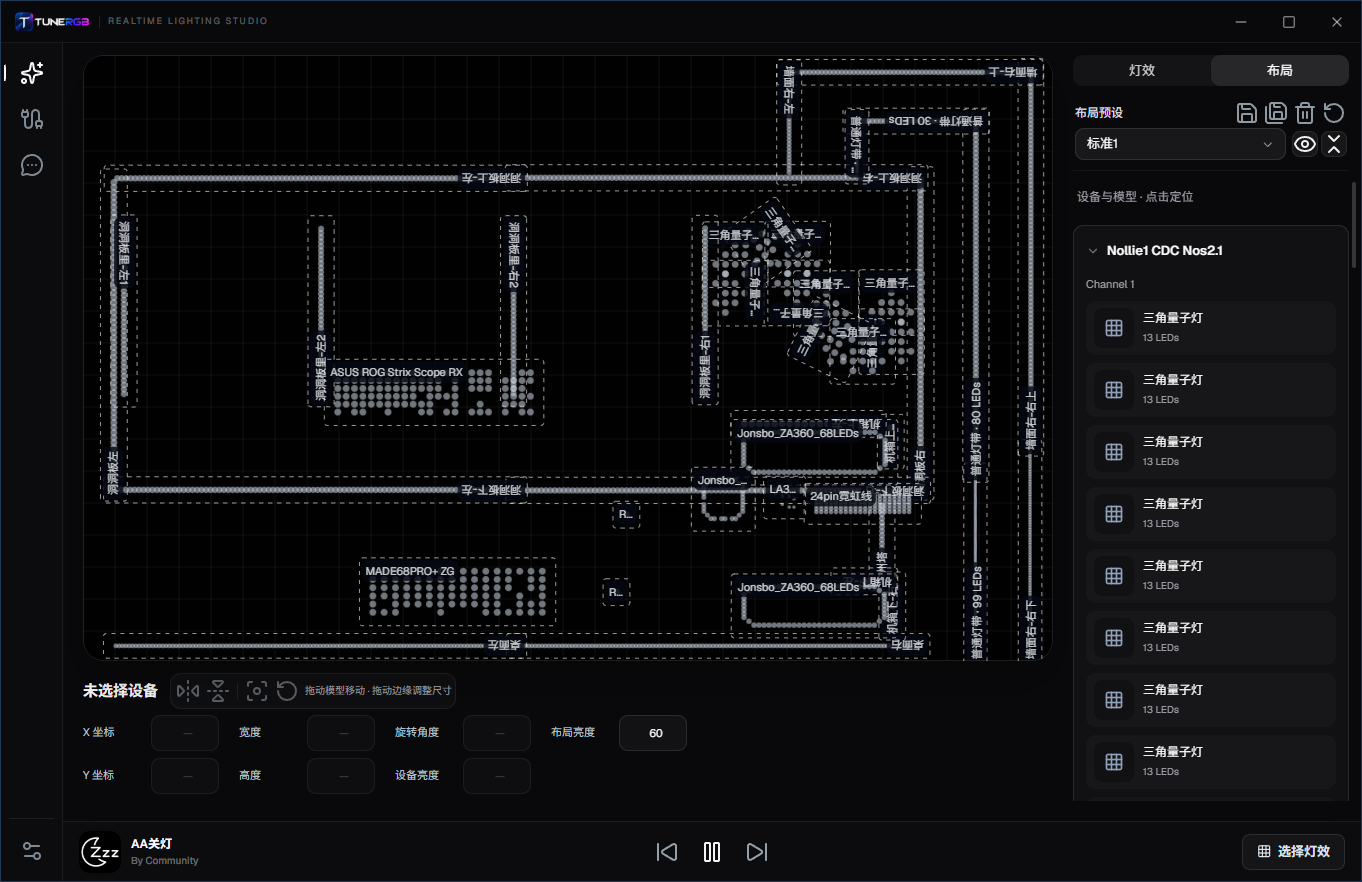Reset device transform in canvas toolbar

(287, 691)
